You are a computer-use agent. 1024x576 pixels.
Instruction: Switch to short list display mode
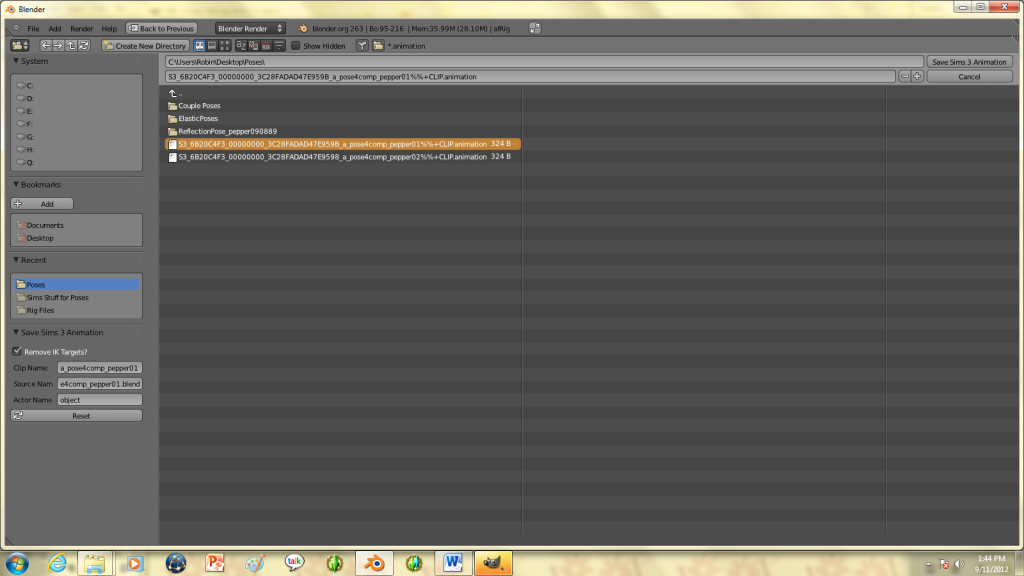(x=200, y=46)
